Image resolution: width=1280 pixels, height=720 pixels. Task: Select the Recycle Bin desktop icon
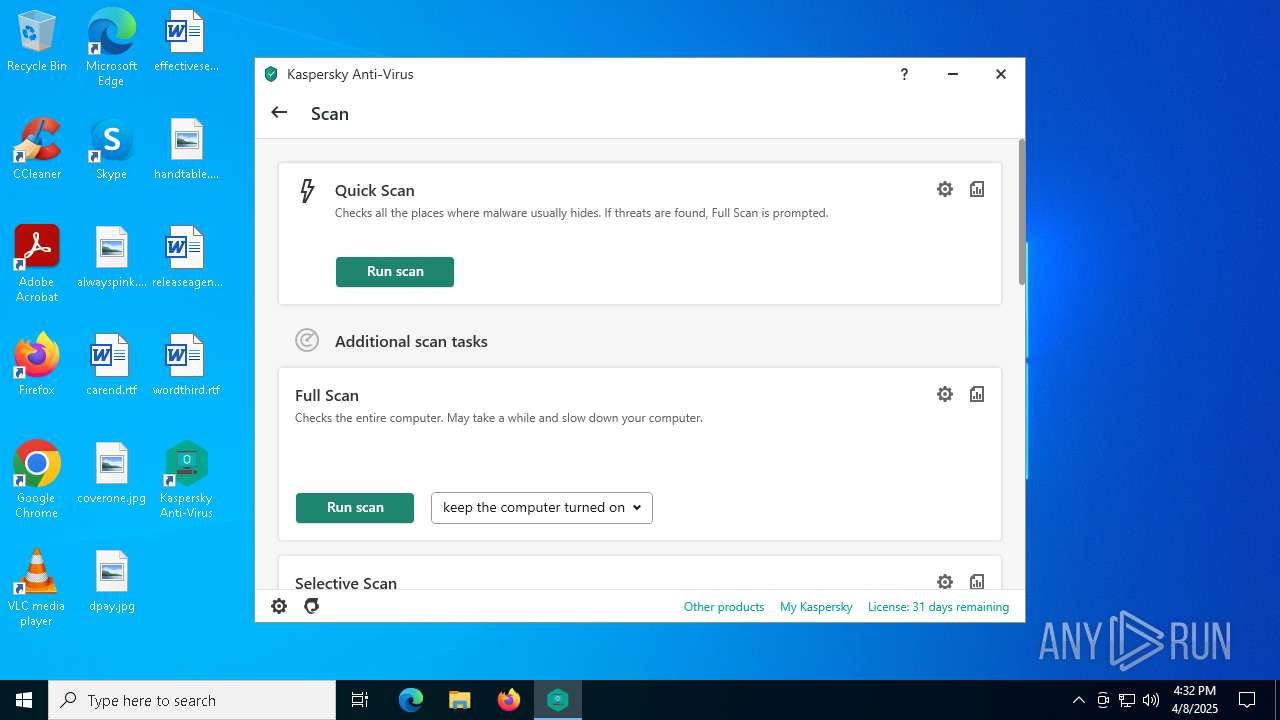37,42
